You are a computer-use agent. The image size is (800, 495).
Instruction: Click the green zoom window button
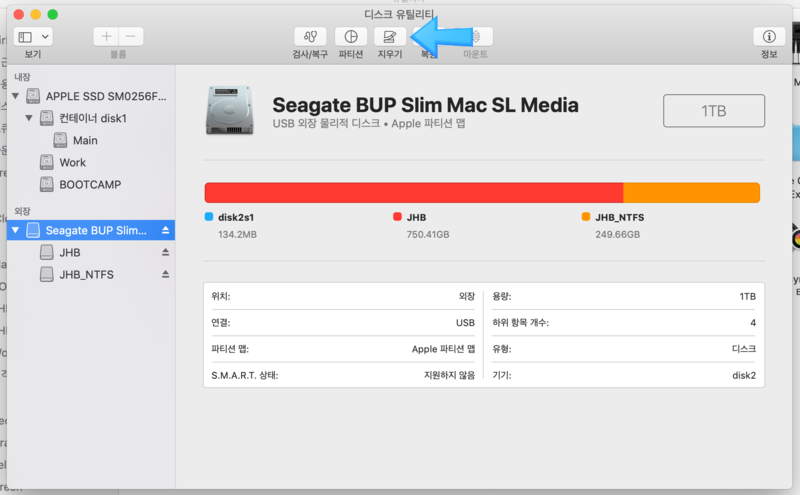click(x=53, y=14)
